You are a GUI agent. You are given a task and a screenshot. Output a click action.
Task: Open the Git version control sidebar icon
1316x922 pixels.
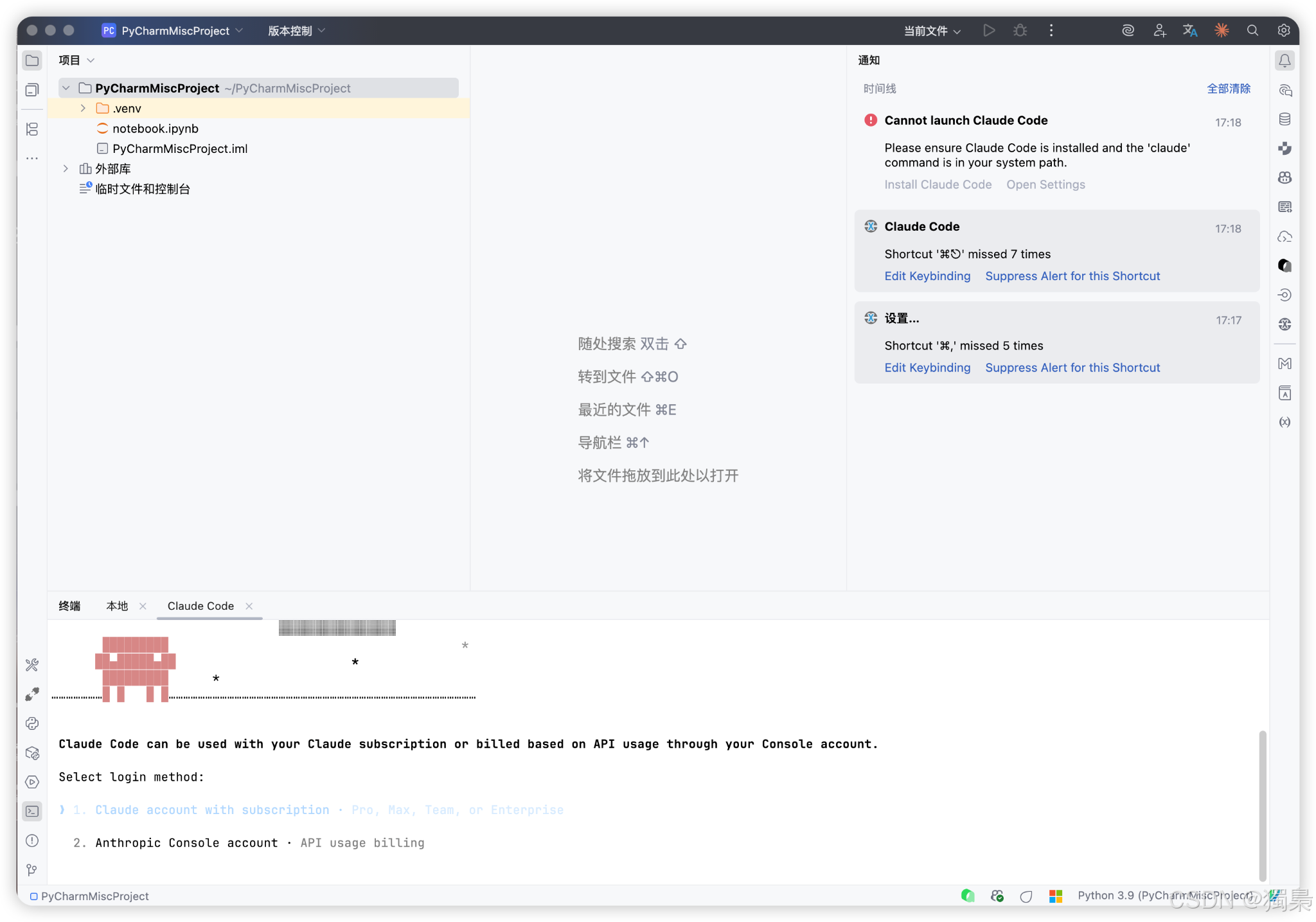[32, 870]
